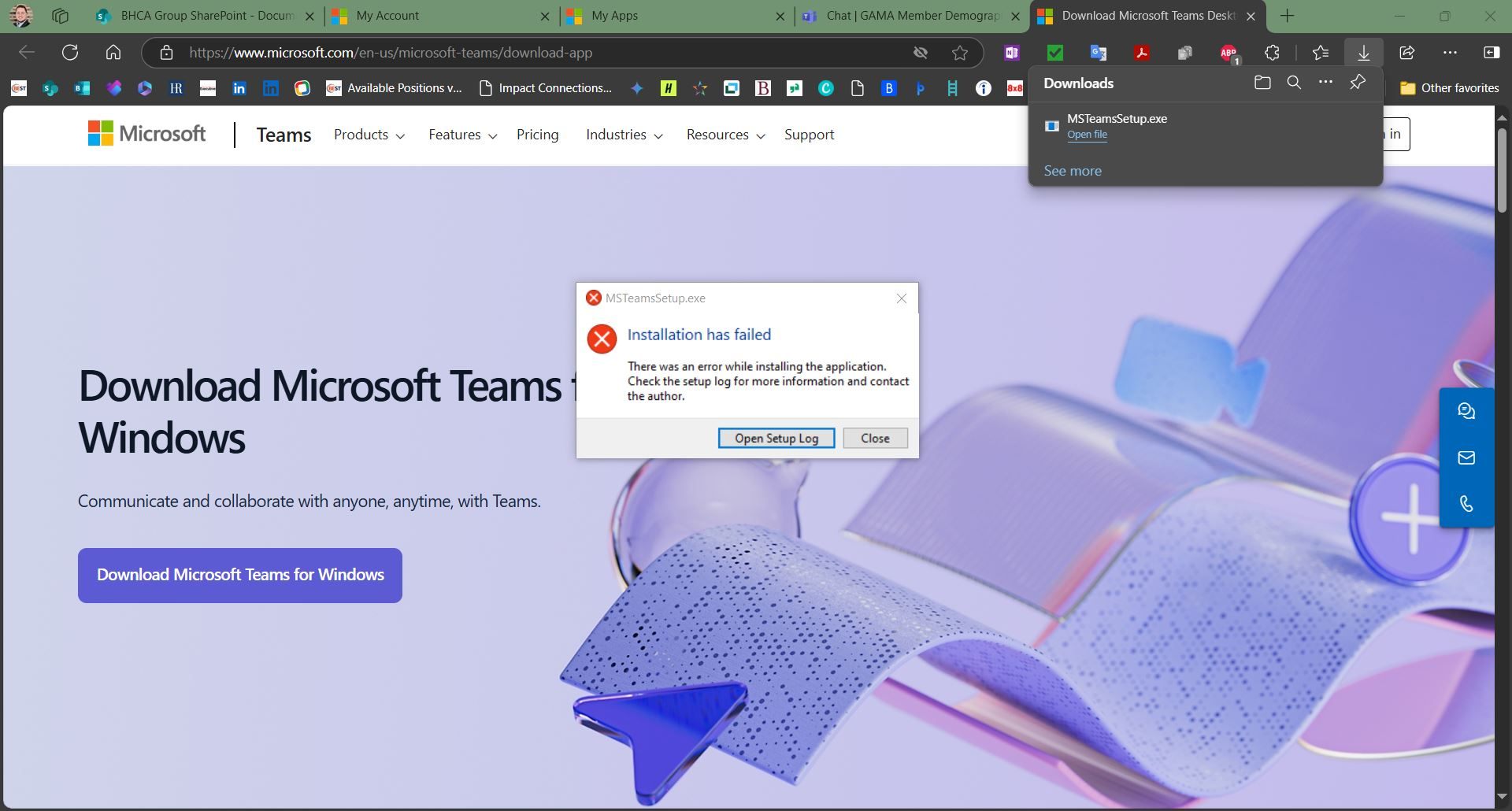
Task: Toggle tracking prevention eye icon in address bar
Action: tap(920, 53)
